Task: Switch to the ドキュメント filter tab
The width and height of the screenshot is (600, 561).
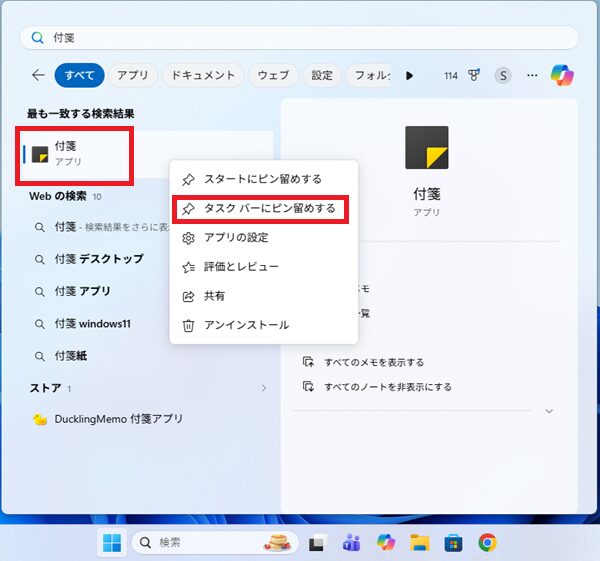Action: 203,75
